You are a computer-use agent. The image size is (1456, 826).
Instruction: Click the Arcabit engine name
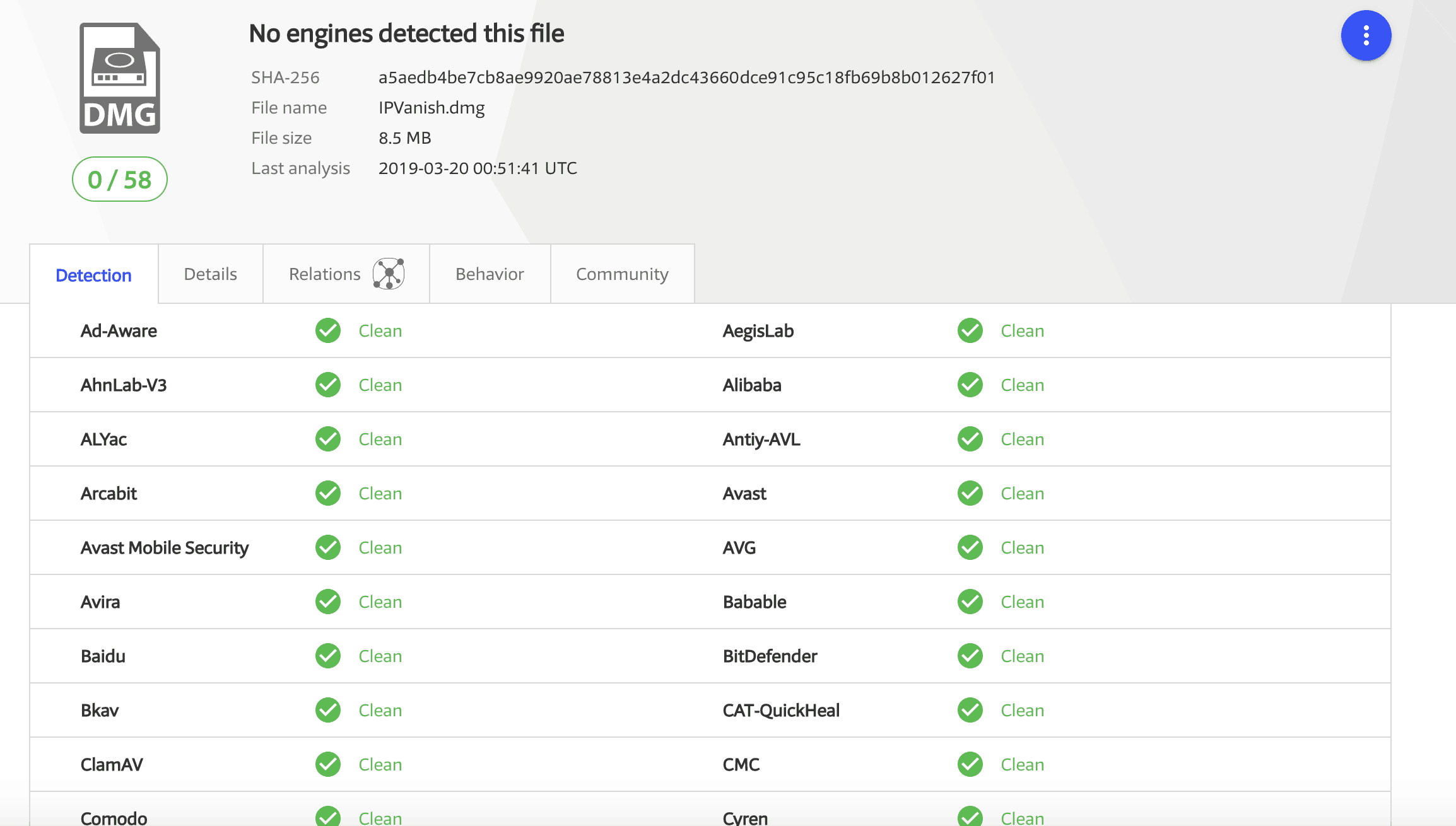pos(109,493)
